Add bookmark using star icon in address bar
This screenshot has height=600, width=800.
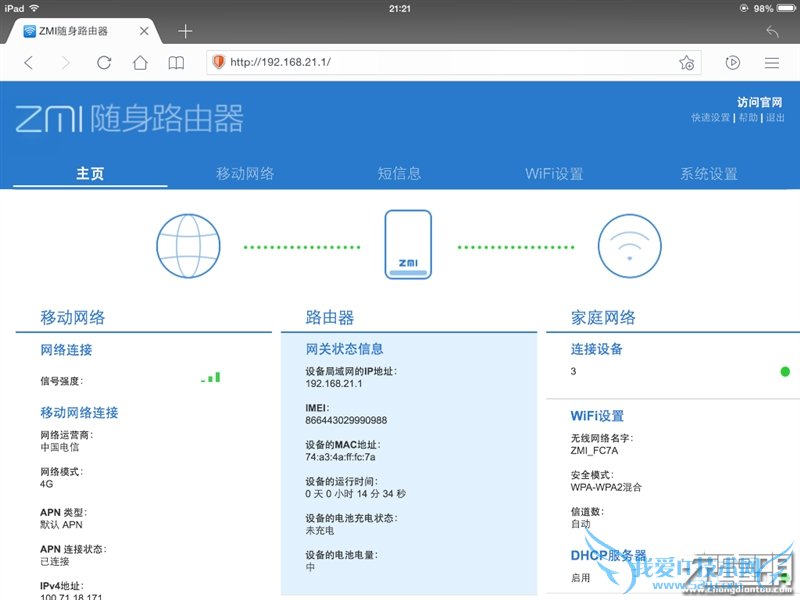click(x=686, y=63)
